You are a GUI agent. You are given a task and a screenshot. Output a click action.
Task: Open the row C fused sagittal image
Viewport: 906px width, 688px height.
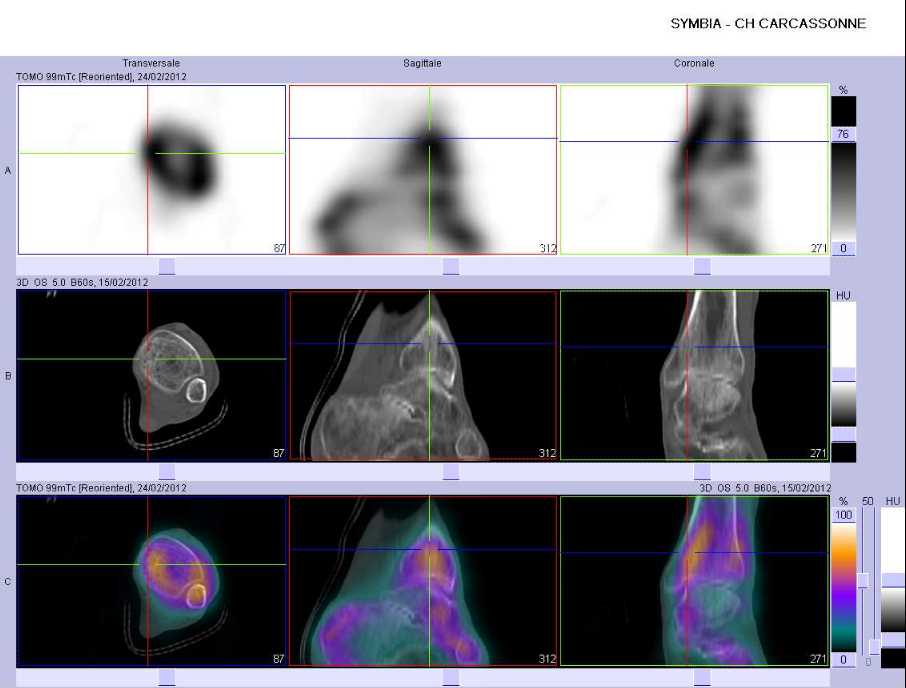423,581
